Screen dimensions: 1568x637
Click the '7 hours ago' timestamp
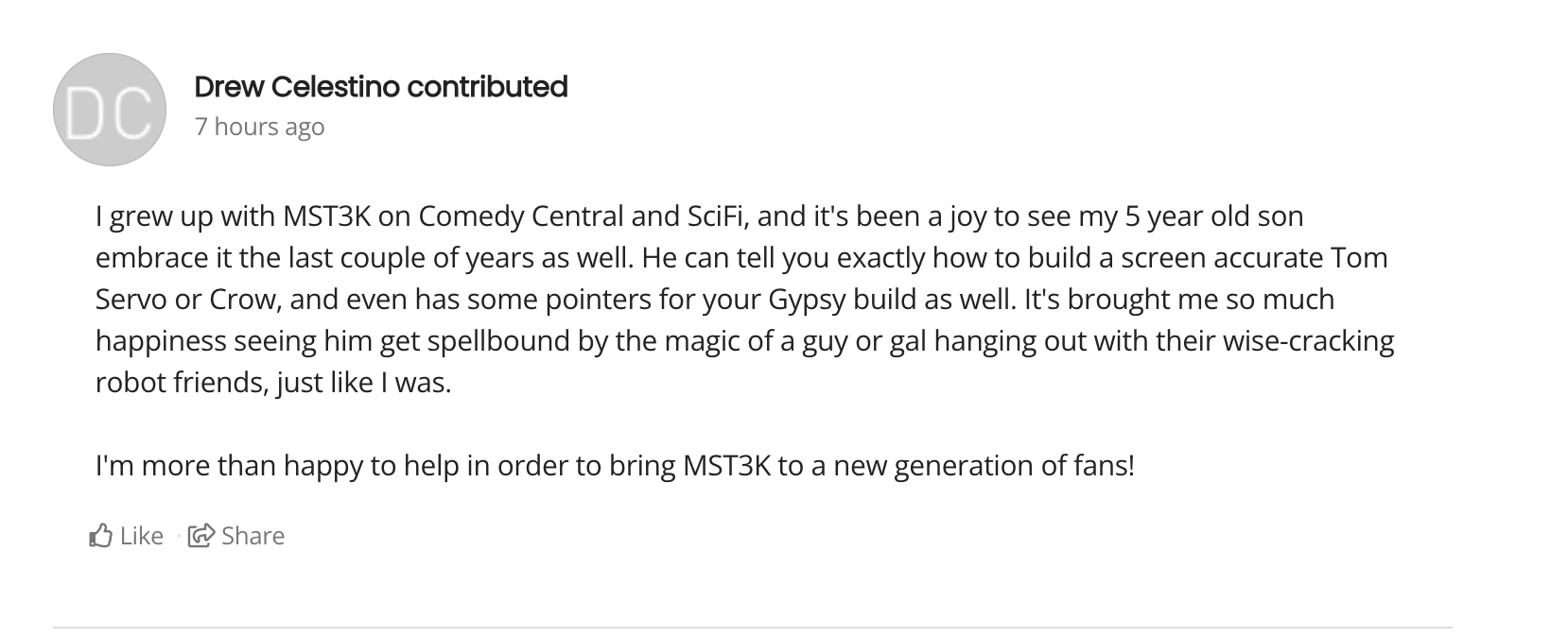259,127
